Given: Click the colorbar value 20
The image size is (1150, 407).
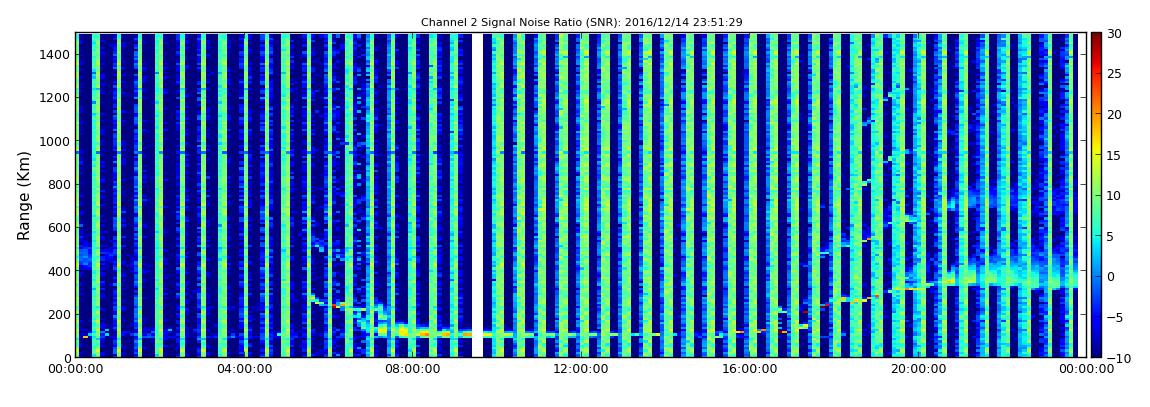Looking at the screenshot, I should 1114,114.
